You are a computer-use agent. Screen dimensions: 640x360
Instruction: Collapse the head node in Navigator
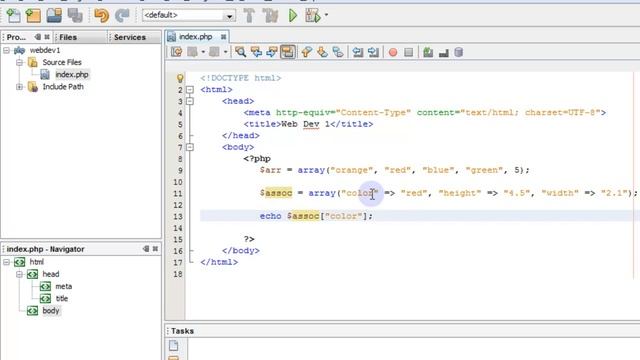click(x=19, y=274)
